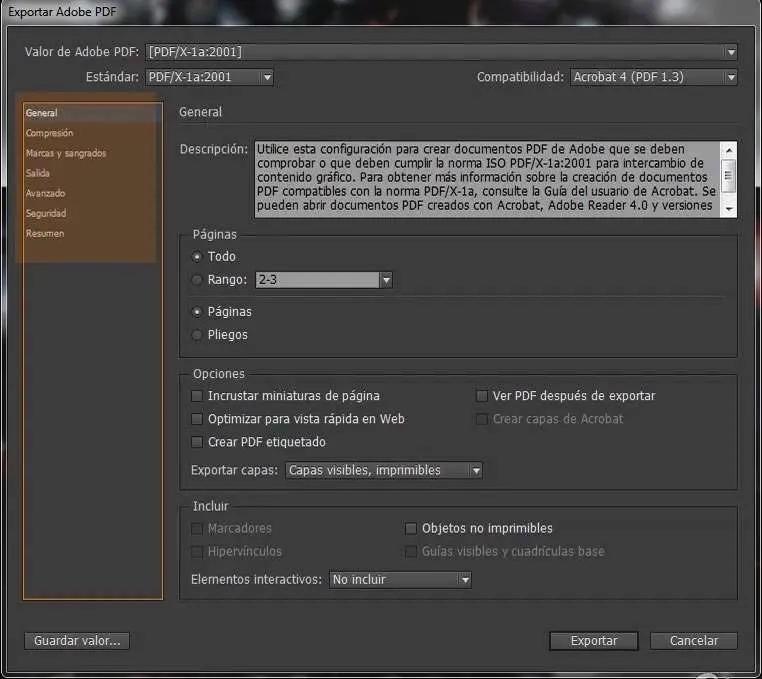Tick the Hipervínculos checkbox
This screenshot has height=679, width=762.
pos(197,552)
